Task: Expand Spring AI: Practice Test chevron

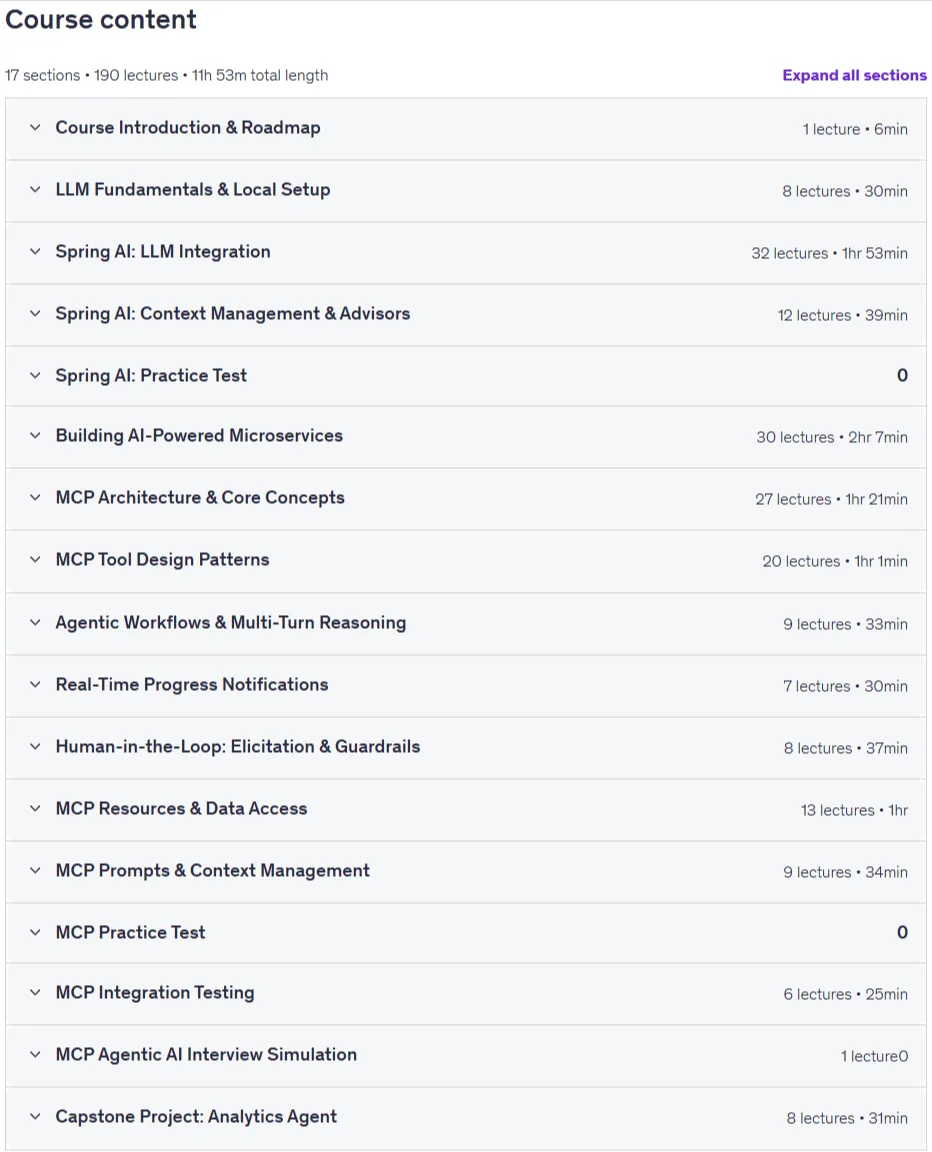Action: pos(35,375)
